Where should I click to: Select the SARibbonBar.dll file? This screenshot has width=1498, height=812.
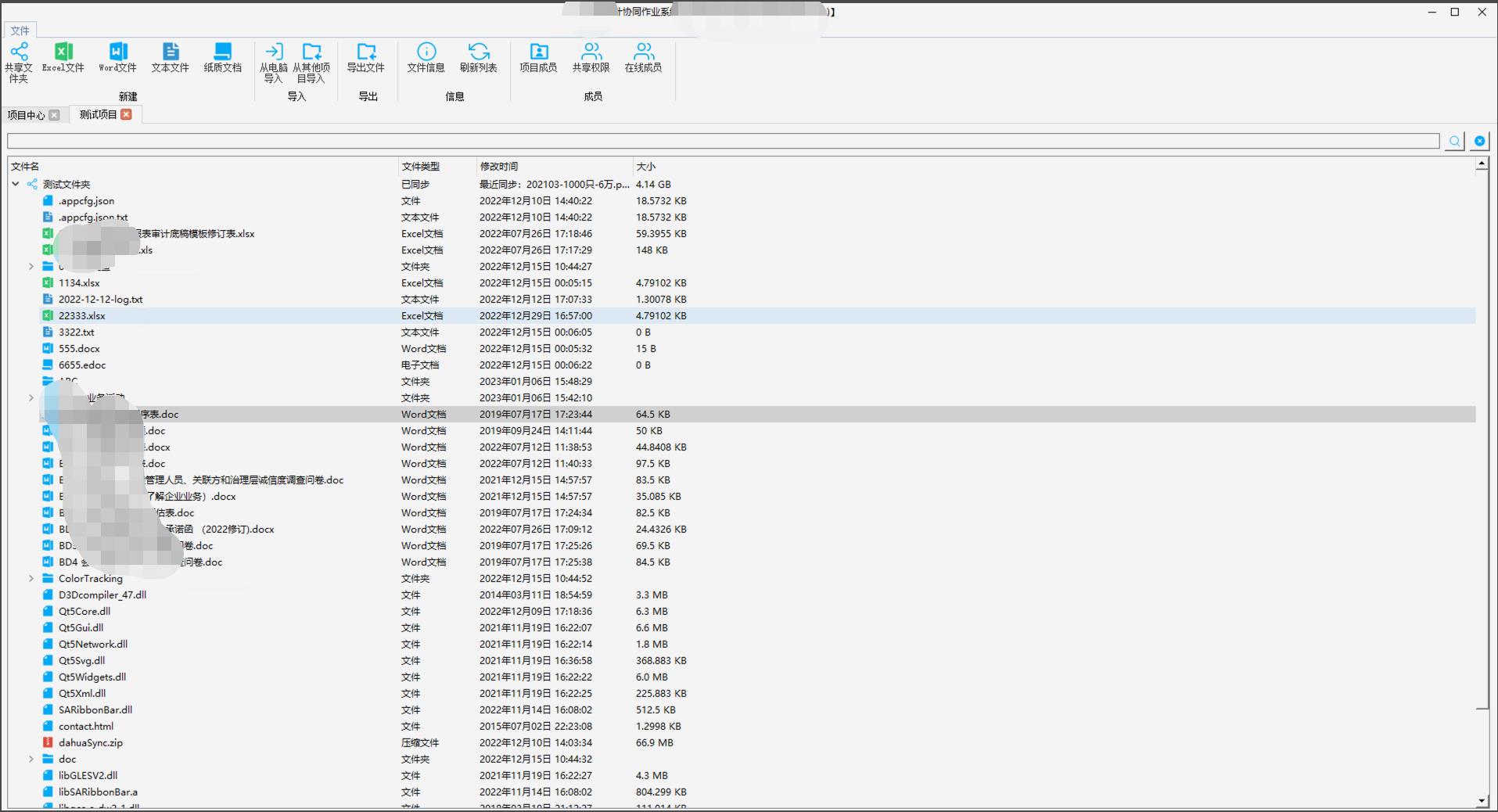pyautogui.click(x=95, y=710)
